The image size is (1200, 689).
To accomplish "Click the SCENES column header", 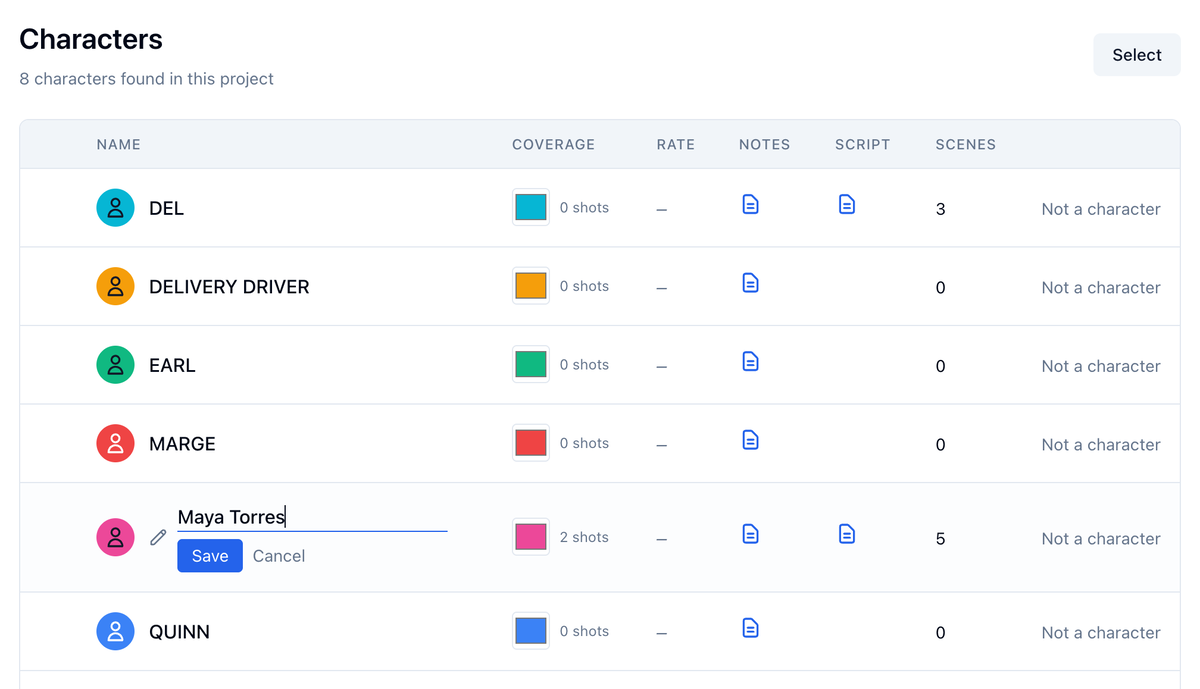I will pos(966,144).
